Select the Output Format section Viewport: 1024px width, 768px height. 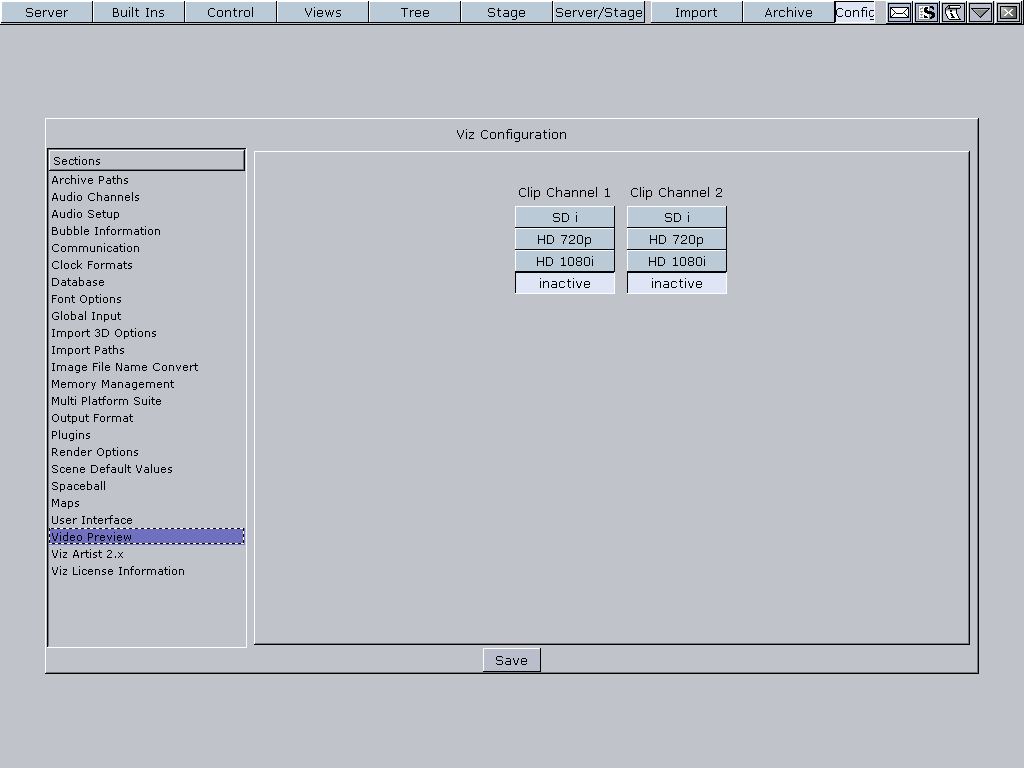point(92,418)
